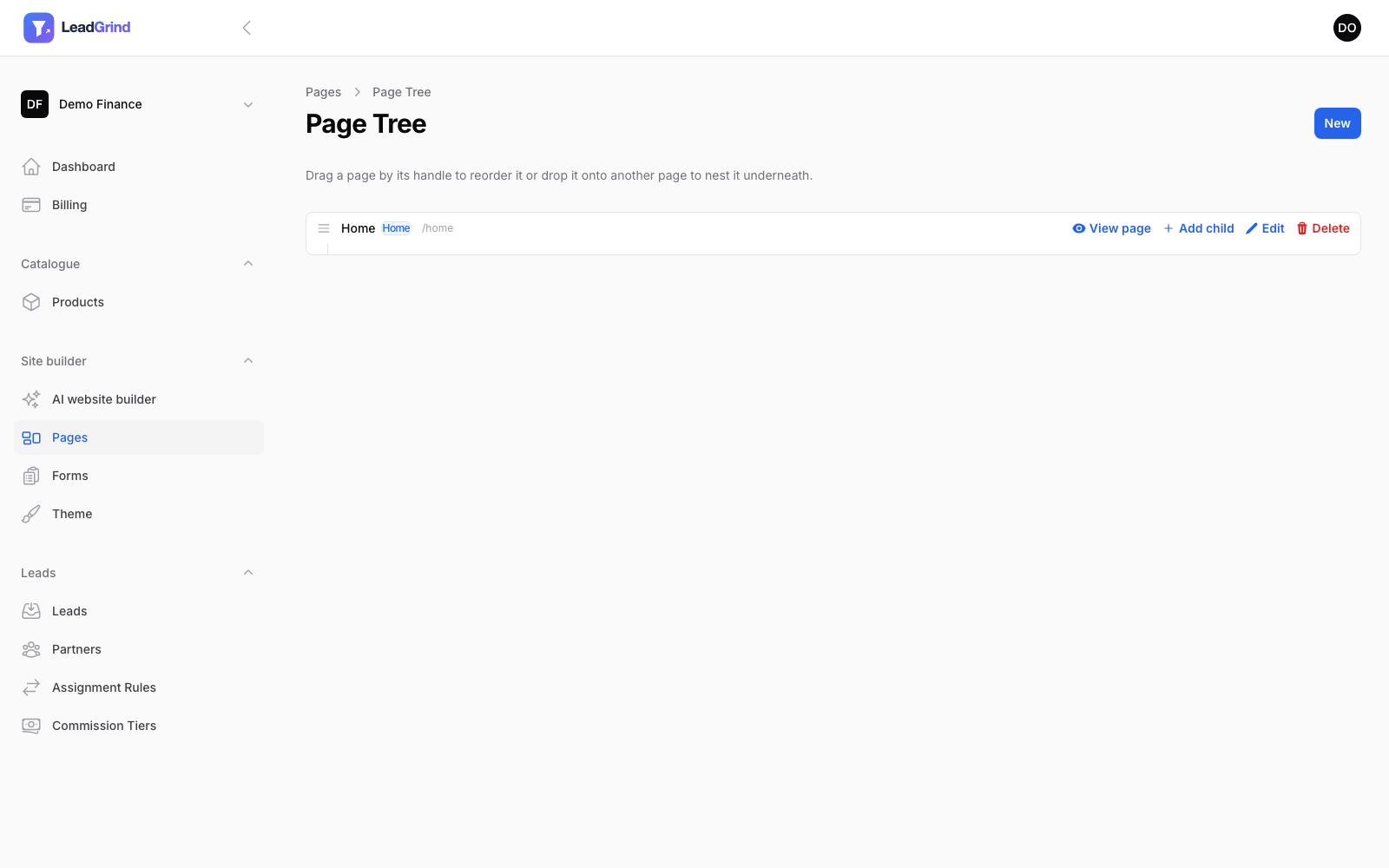Click the AI website builder sparkle icon

(x=31, y=399)
